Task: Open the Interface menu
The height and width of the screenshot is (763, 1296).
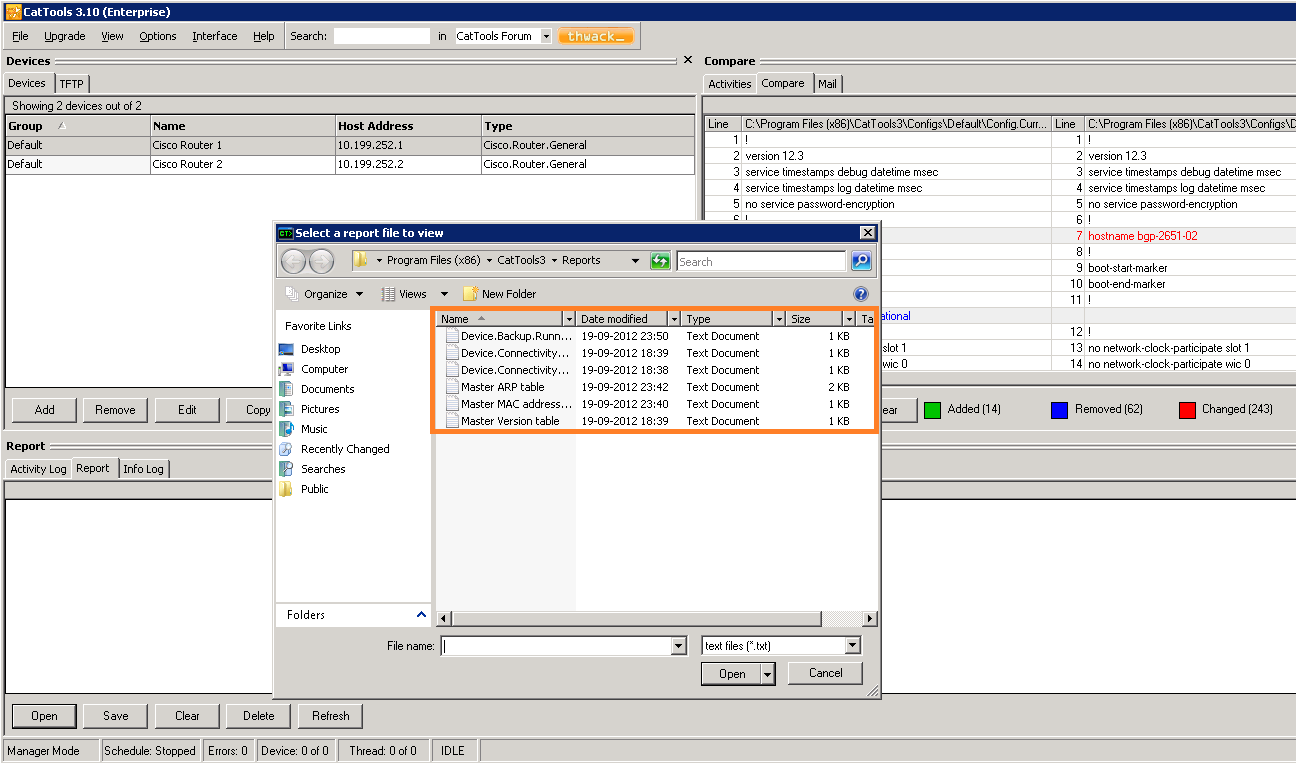Action: [215, 36]
